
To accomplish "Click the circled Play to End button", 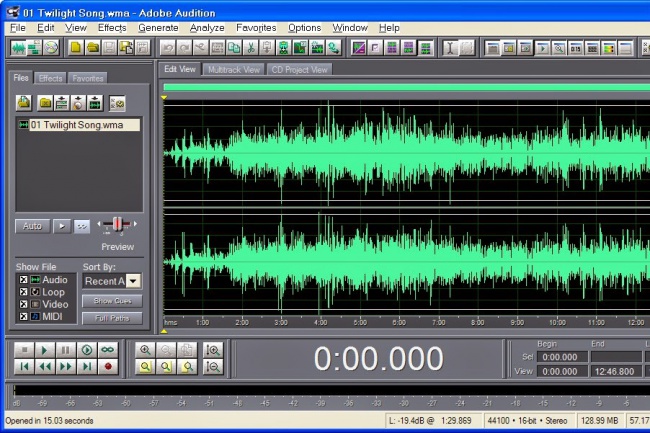I will tap(87, 350).
